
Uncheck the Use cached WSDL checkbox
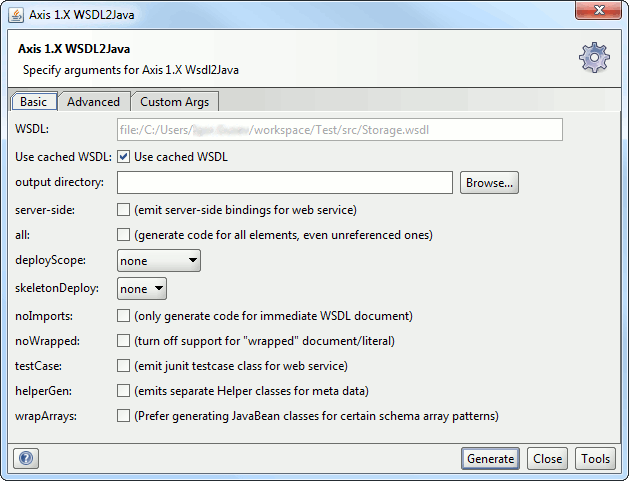tap(124, 156)
